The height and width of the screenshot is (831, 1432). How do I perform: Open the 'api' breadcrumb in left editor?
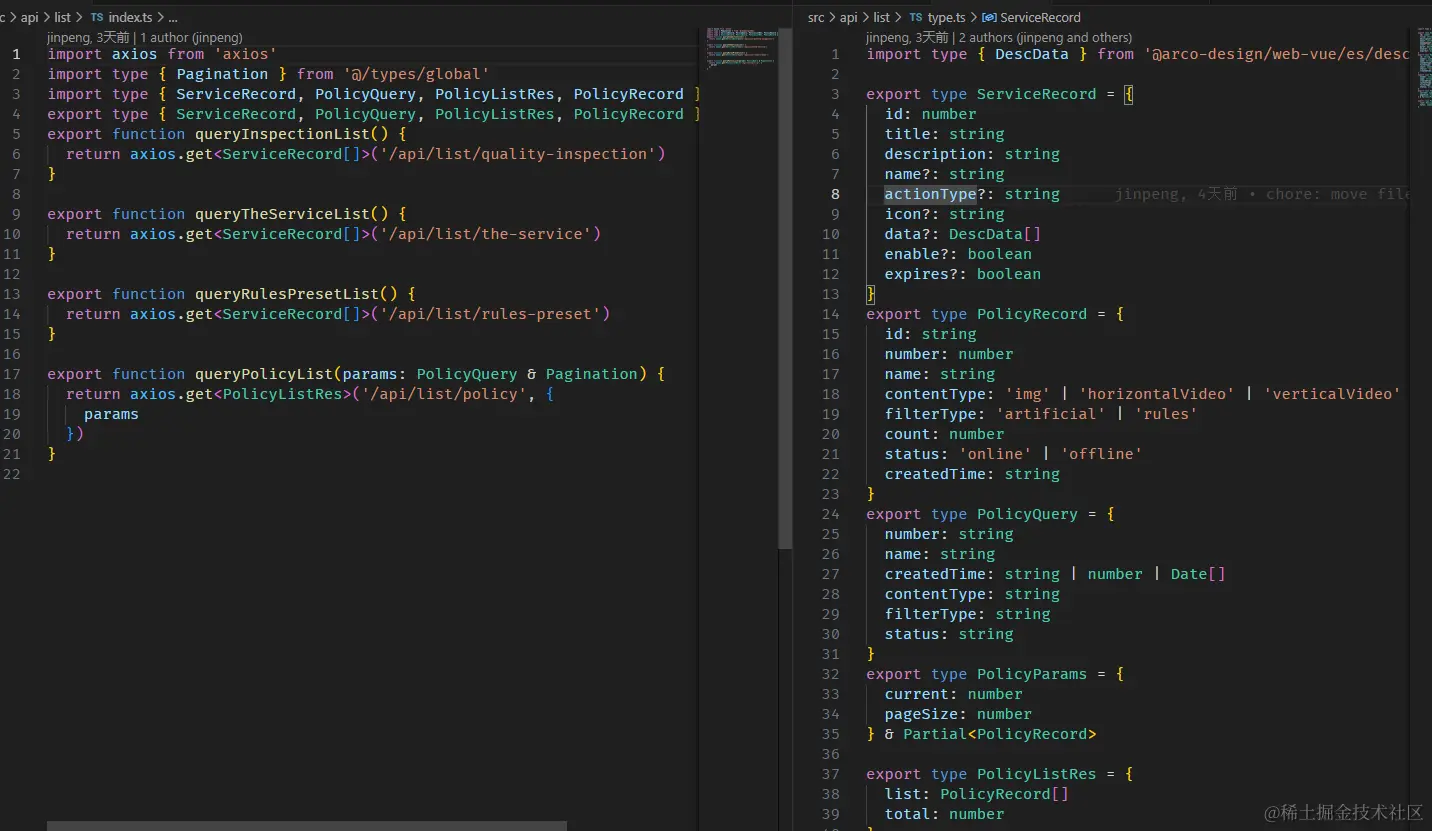[x=29, y=17]
